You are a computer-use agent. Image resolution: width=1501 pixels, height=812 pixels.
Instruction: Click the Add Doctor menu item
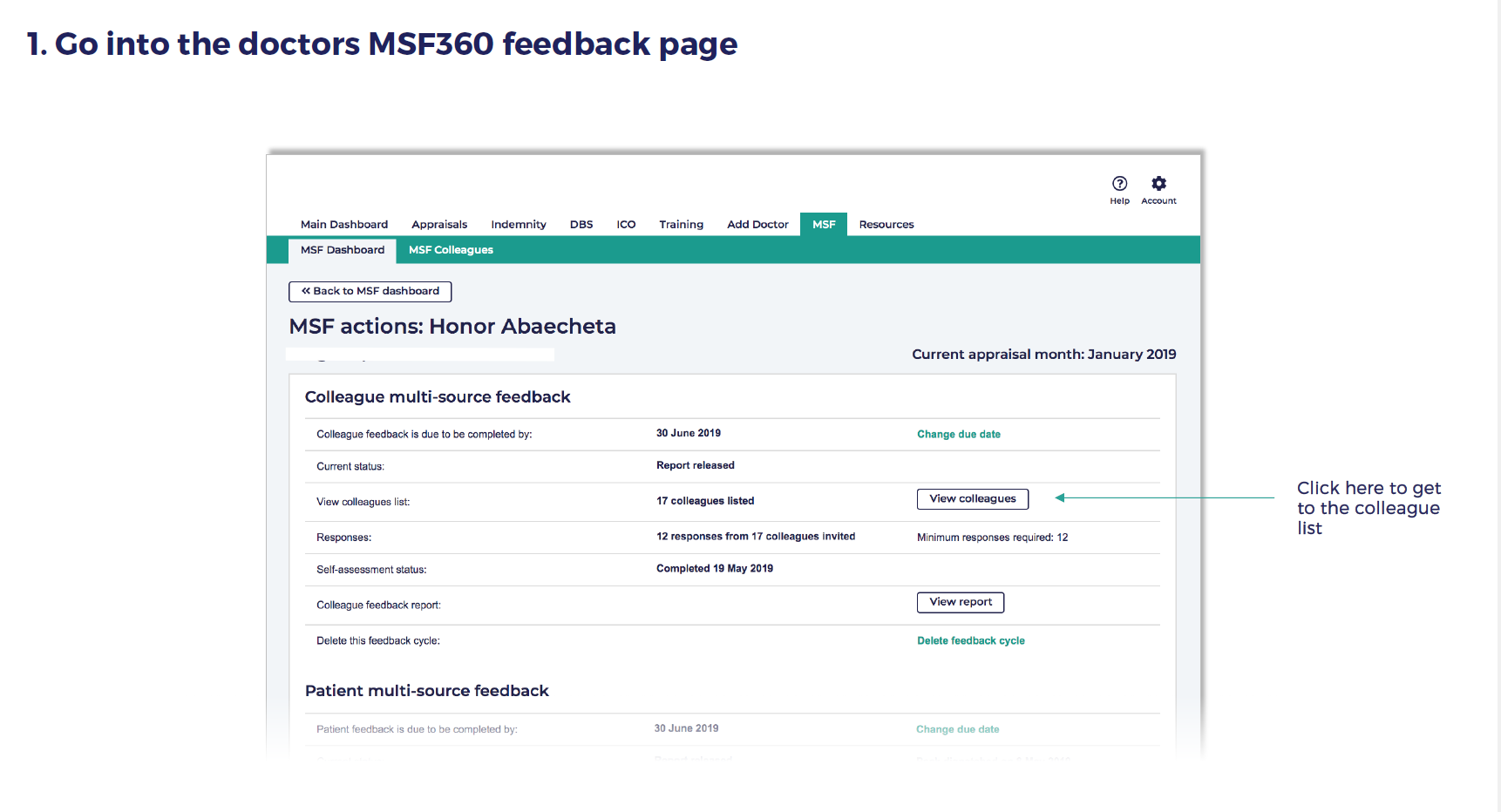[x=757, y=225]
